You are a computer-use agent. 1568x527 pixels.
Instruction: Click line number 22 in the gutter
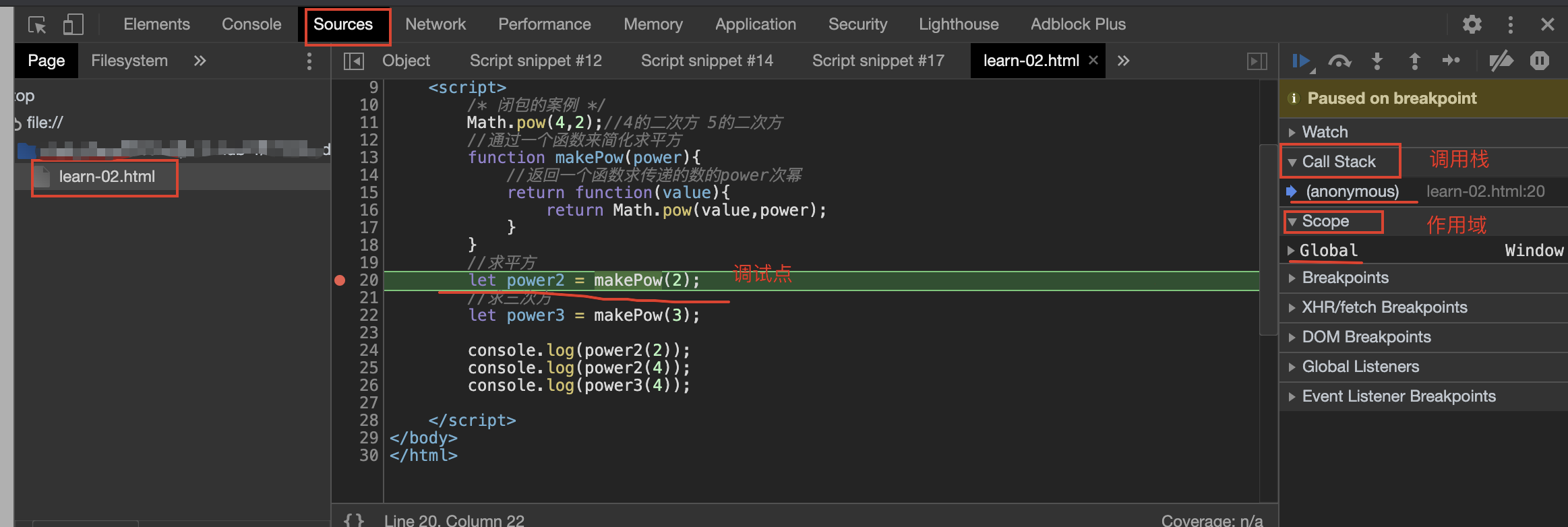click(x=369, y=315)
